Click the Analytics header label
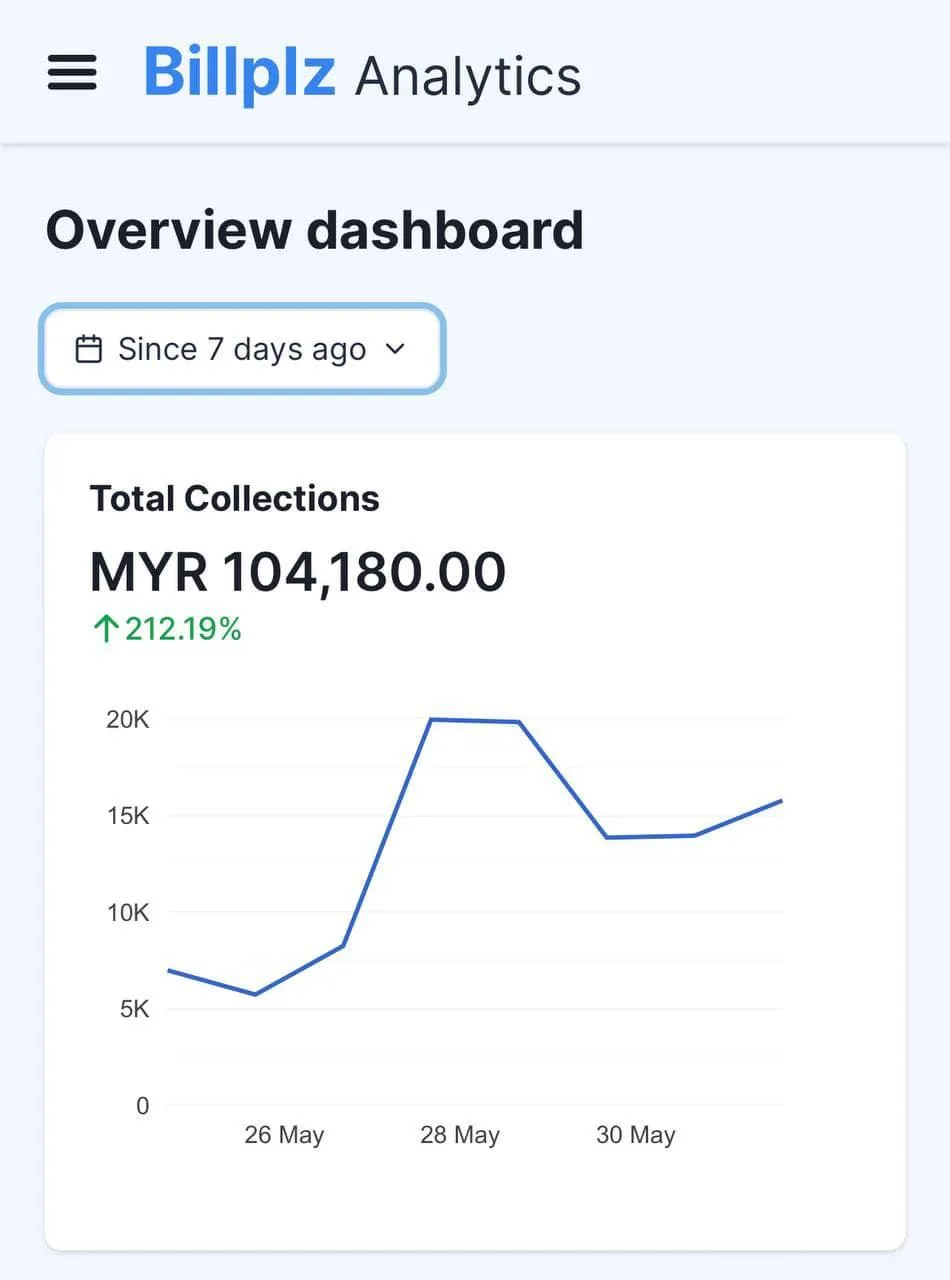 pyautogui.click(x=468, y=76)
